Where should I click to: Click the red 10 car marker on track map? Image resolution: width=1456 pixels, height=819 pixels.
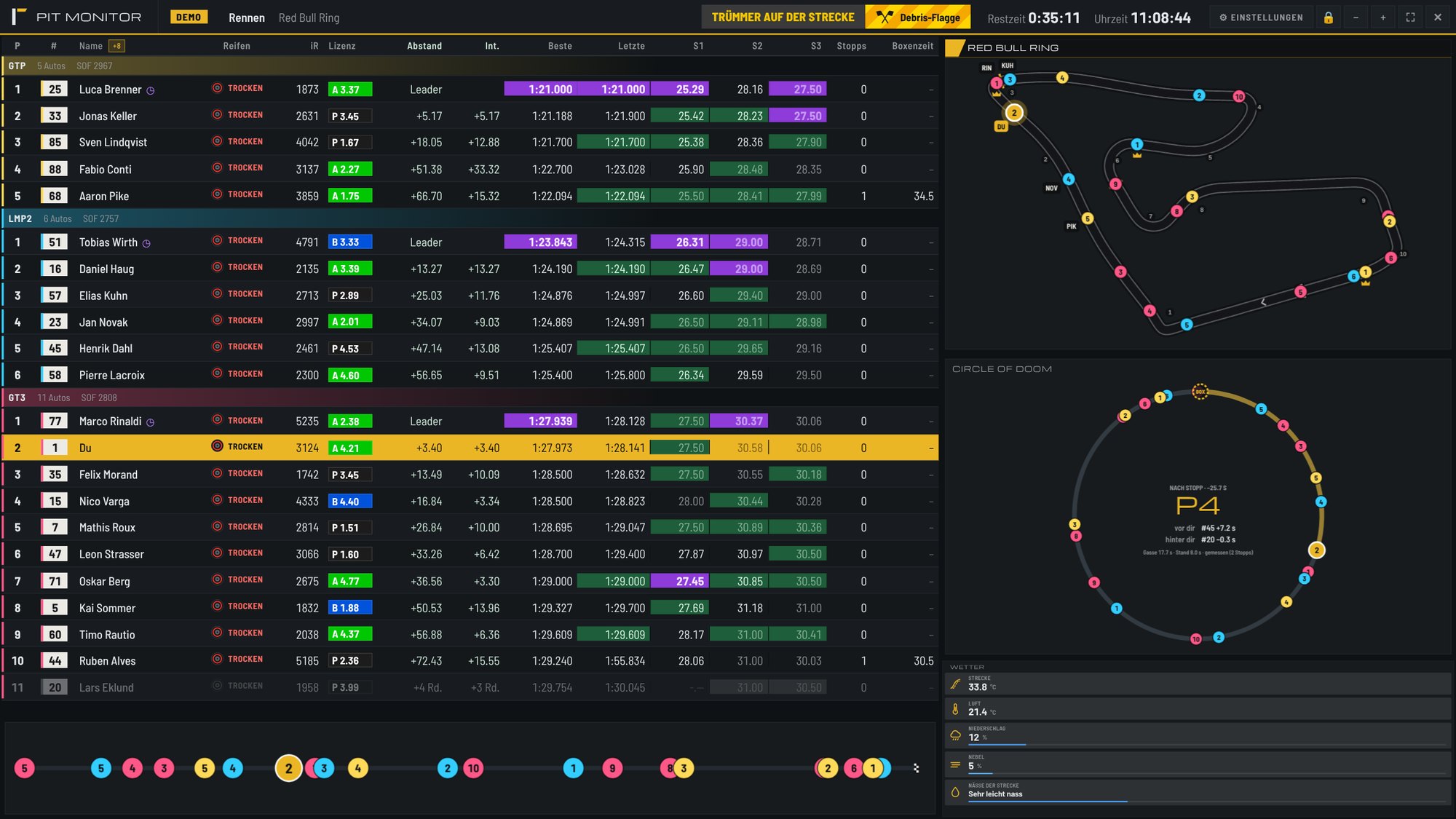(x=1239, y=97)
